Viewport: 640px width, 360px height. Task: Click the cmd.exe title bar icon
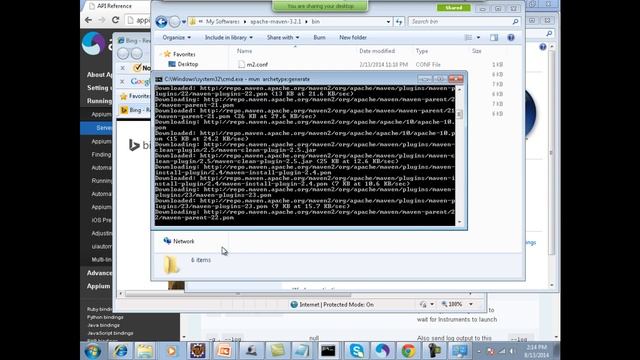pyautogui.click(x=159, y=79)
